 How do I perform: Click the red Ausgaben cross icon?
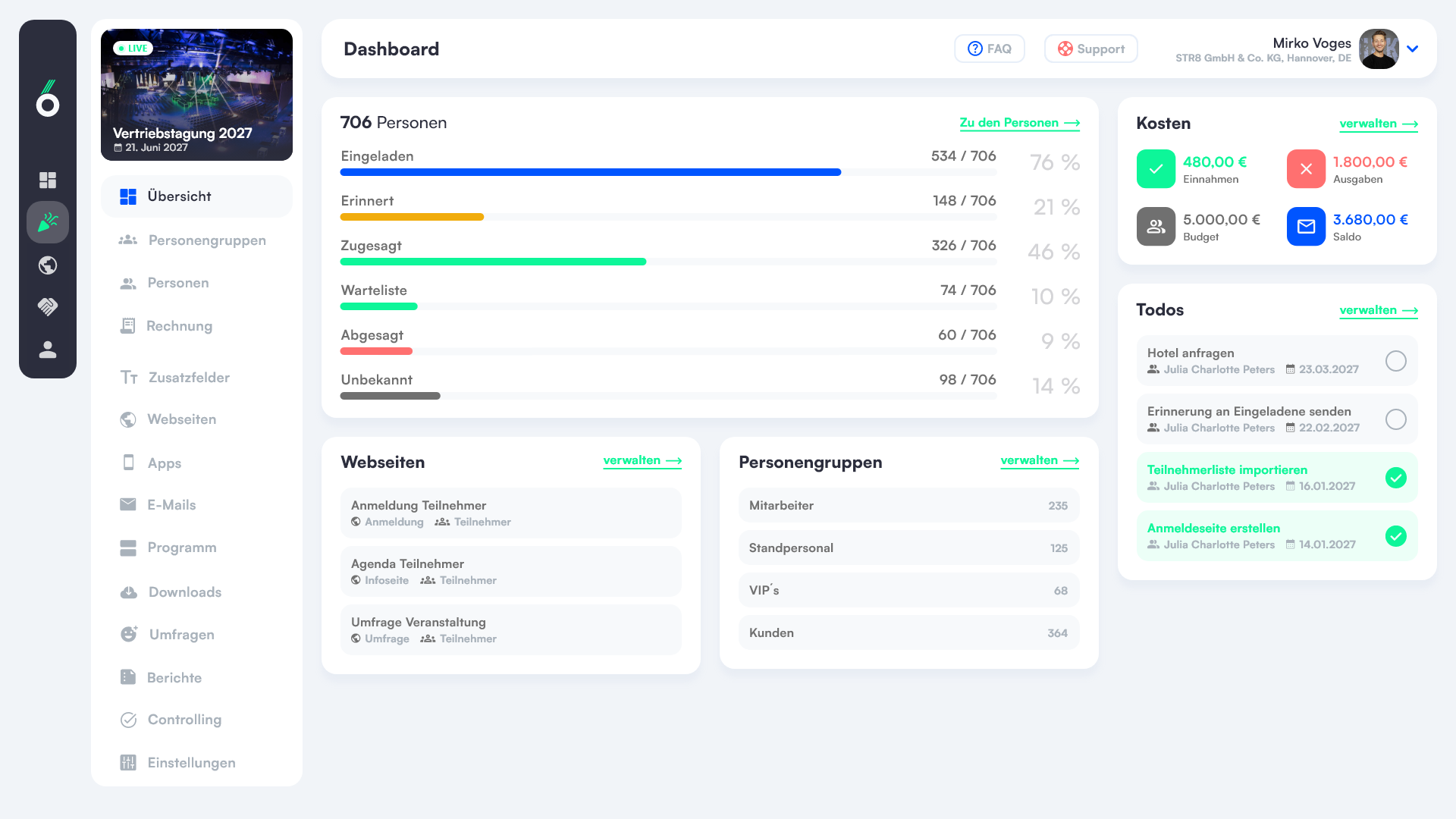pos(1306,169)
